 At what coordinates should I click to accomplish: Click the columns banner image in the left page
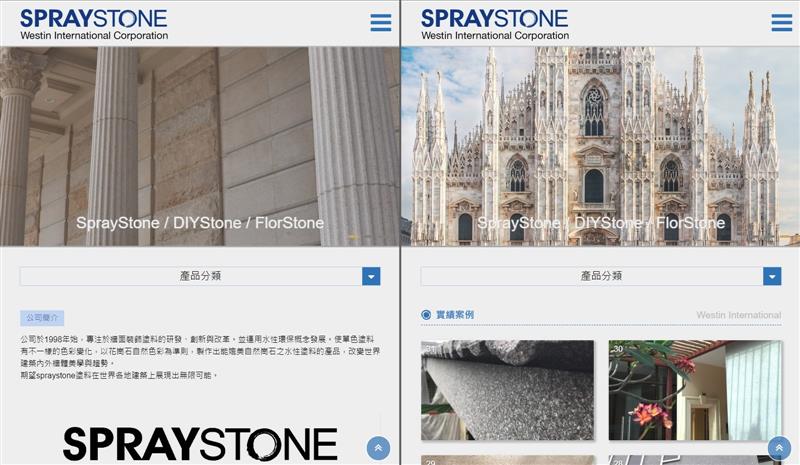click(x=199, y=146)
